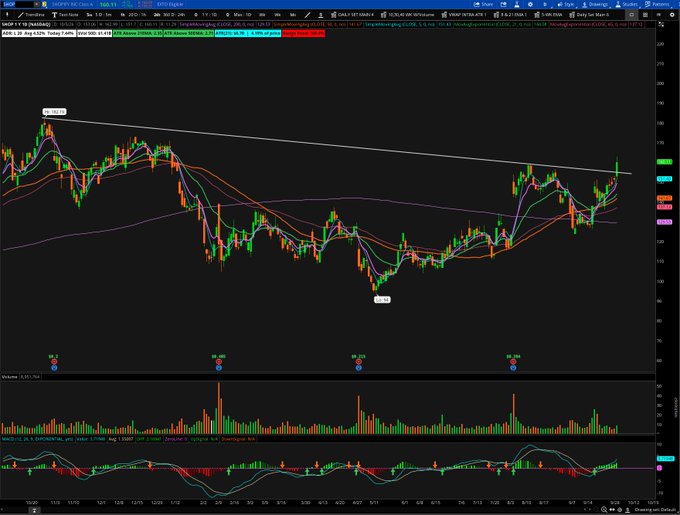Open chart settings gear icon

(530, 4)
